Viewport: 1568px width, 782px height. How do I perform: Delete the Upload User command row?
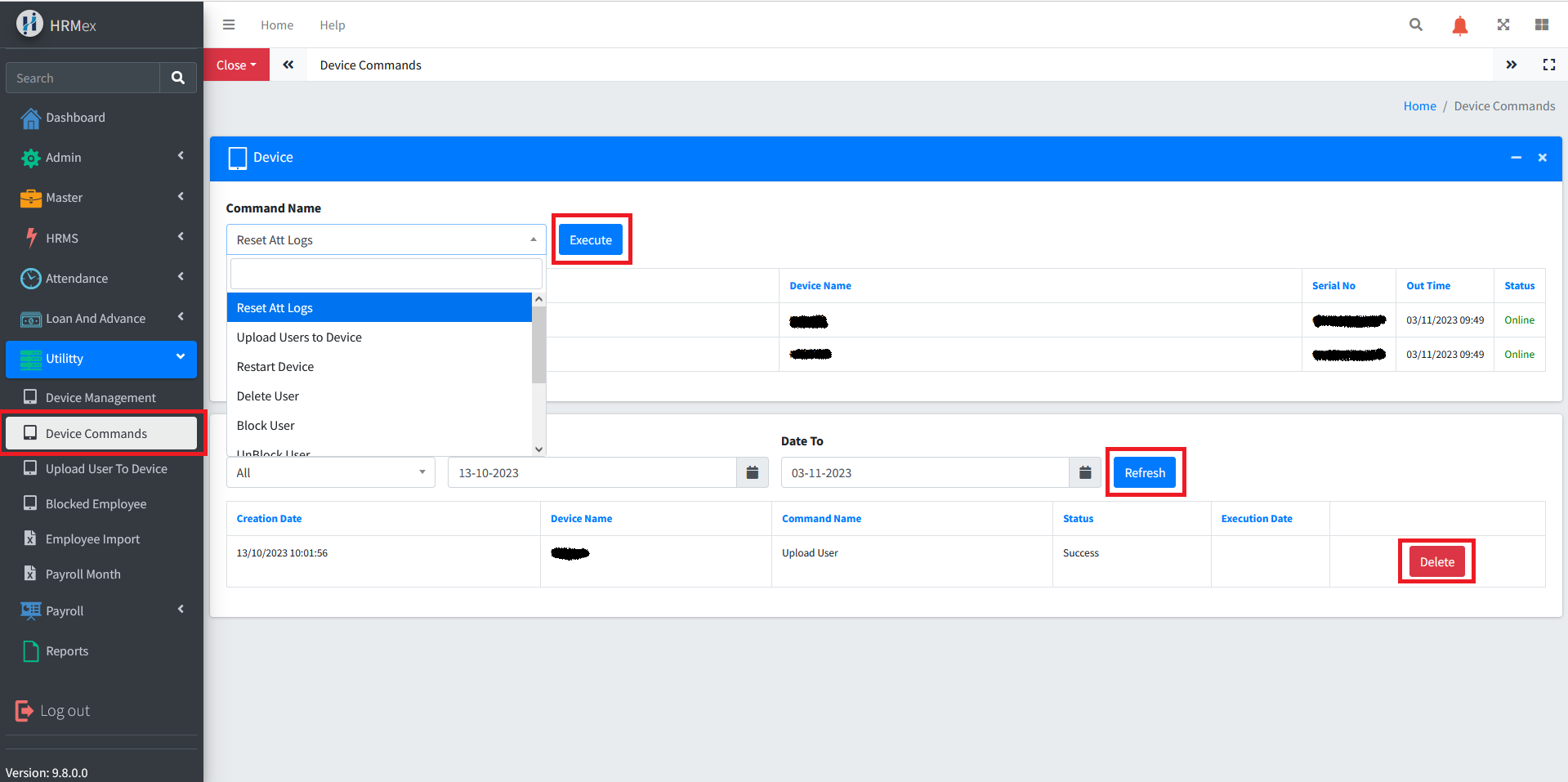point(1436,561)
